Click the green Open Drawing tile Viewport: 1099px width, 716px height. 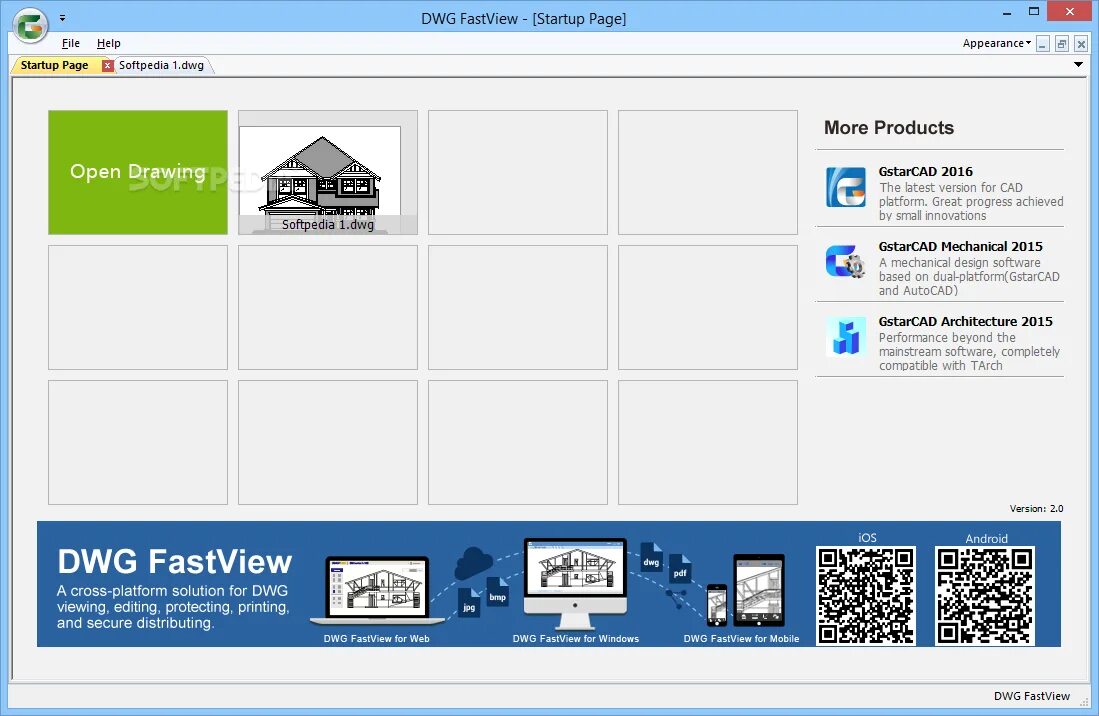[138, 172]
